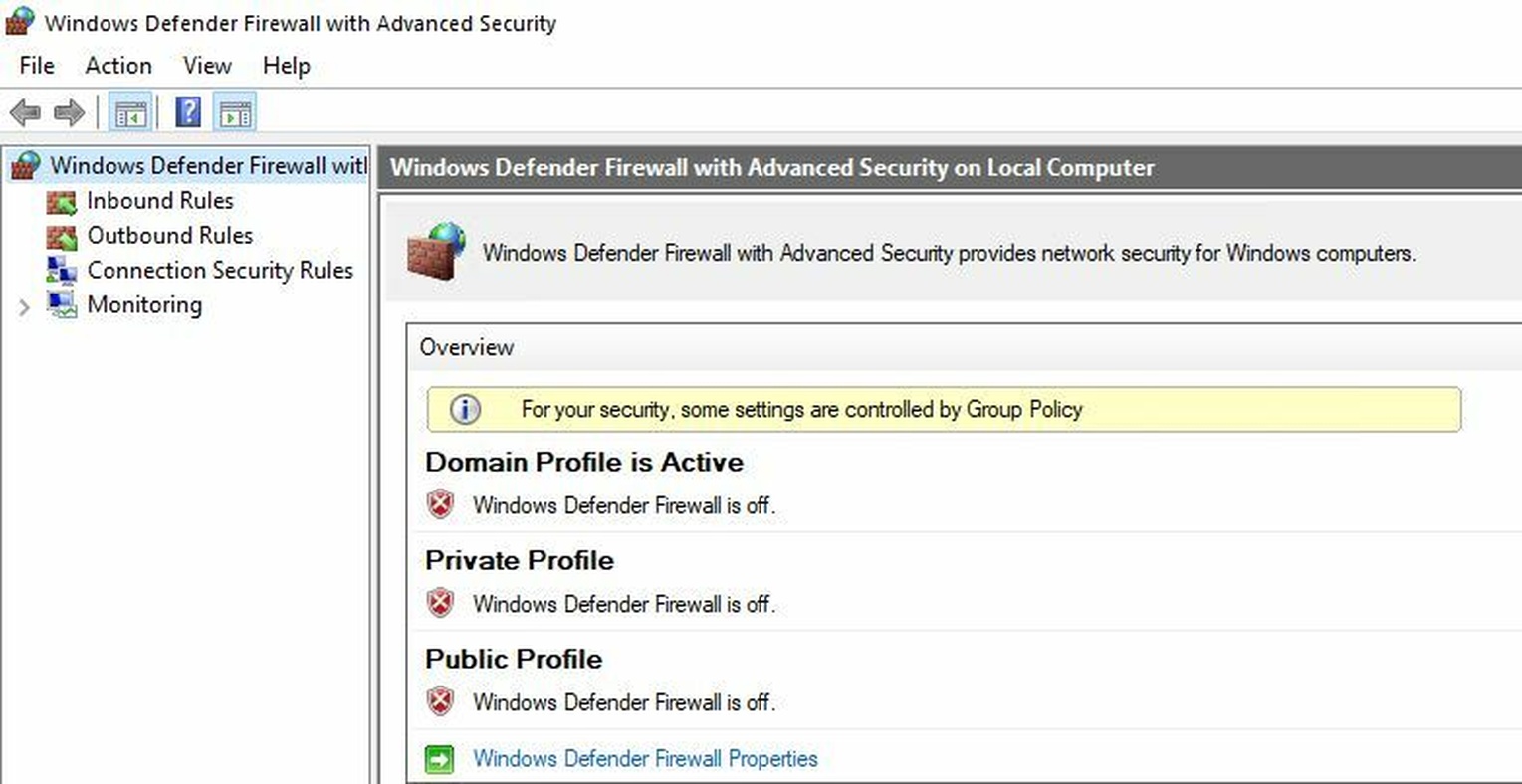Click the Connection Security Rules icon
Image resolution: width=1522 pixels, height=784 pixels.
click(x=62, y=271)
